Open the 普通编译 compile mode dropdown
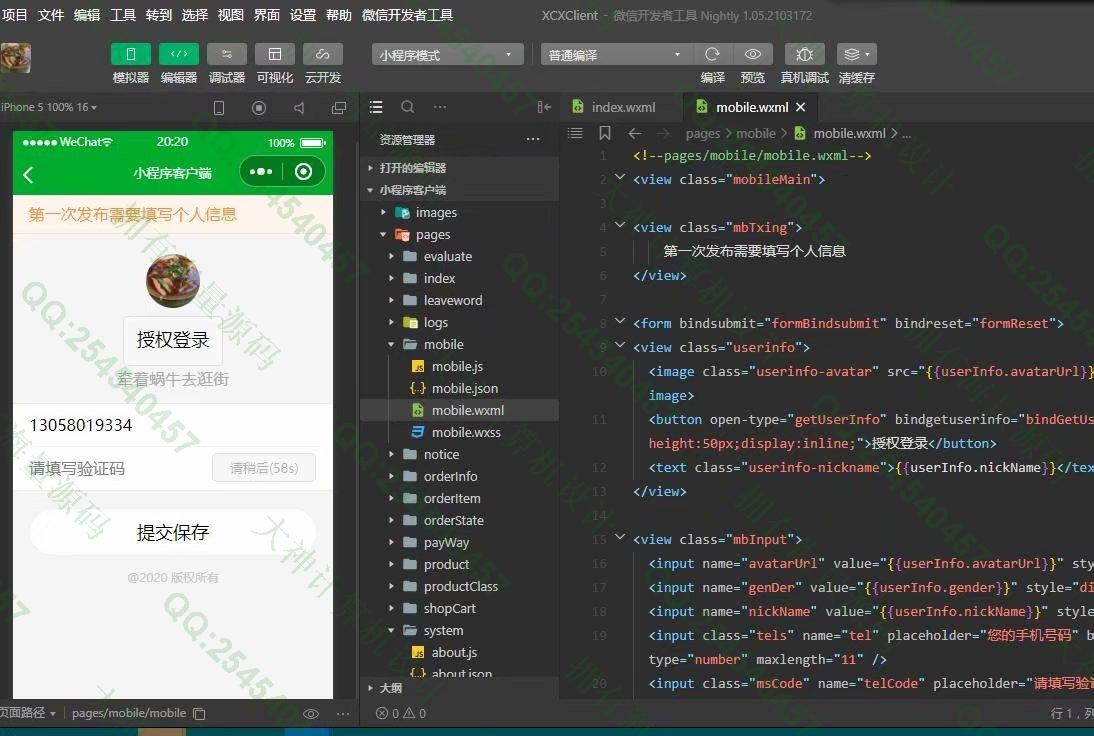Viewport: 1094px width, 736px height. (617, 54)
